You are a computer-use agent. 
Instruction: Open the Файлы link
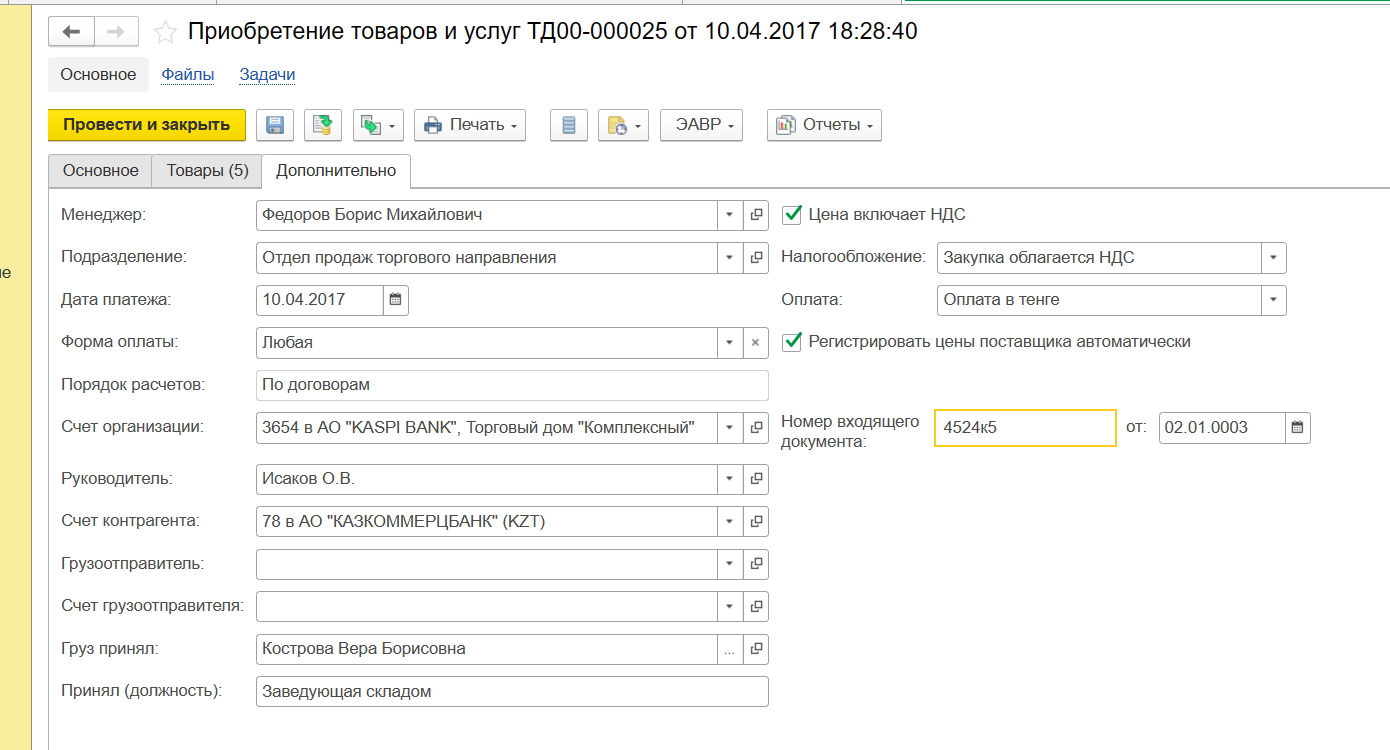188,75
